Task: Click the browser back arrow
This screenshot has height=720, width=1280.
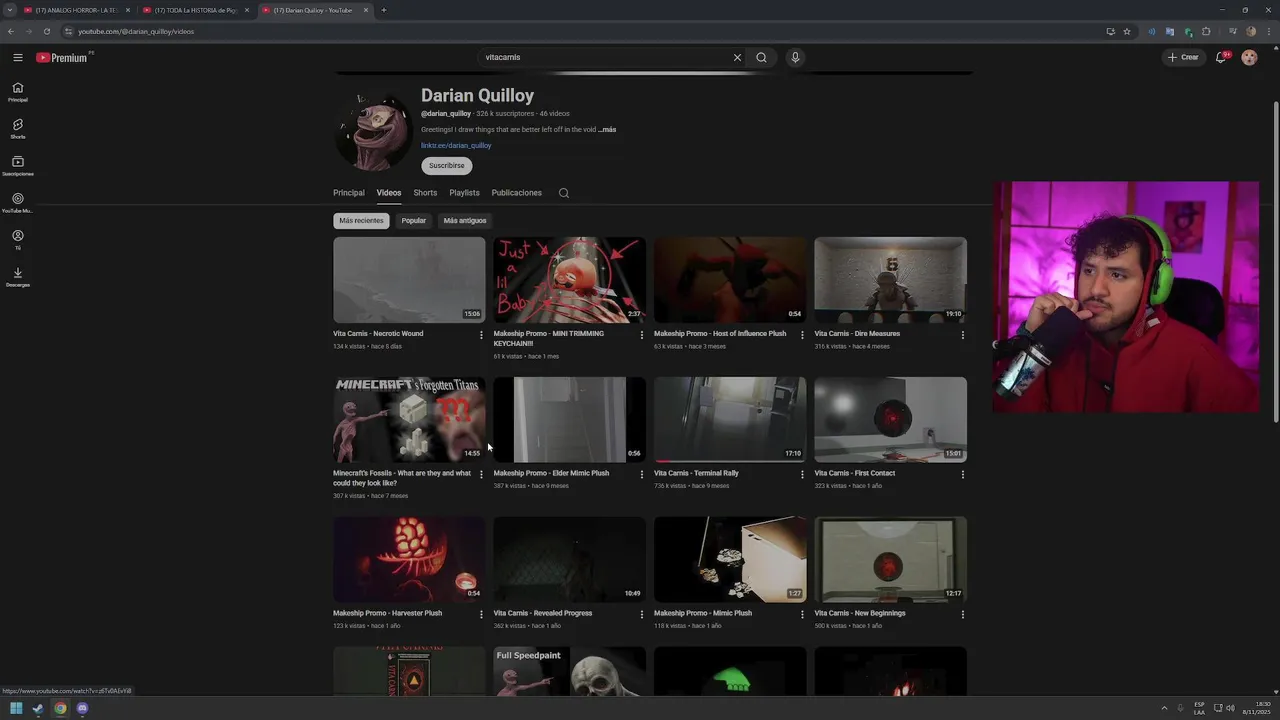Action: pyautogui.click(x=11, y=31)
